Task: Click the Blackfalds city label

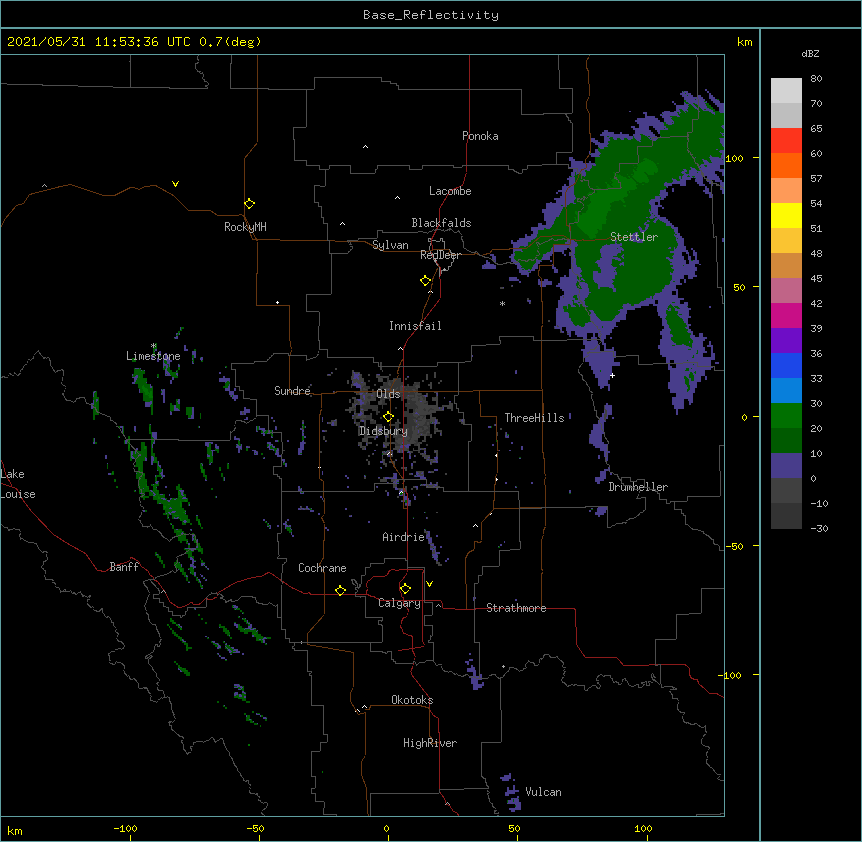Action: (441, 223)
